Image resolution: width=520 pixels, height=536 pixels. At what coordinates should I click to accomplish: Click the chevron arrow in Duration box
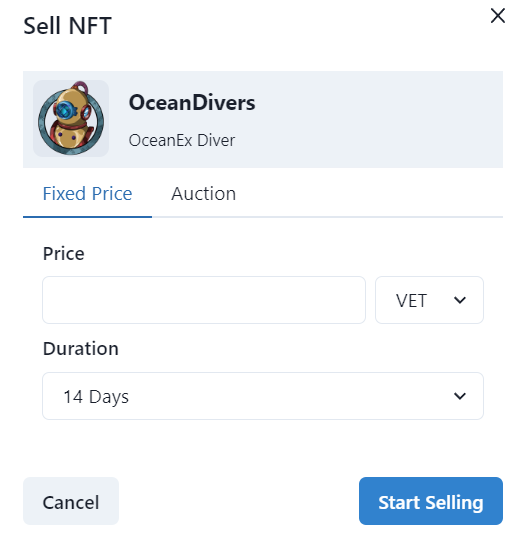pos(459,396)
